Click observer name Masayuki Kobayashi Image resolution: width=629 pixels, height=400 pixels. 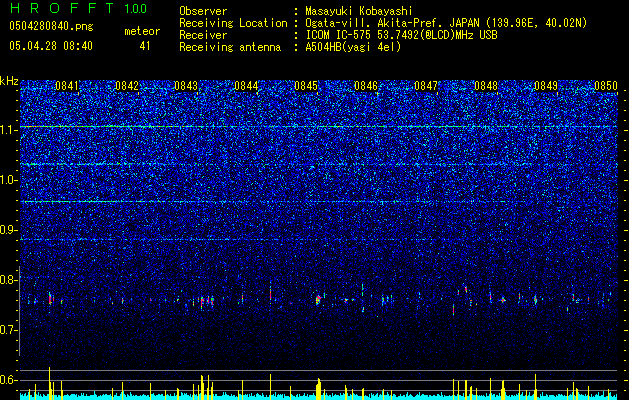pyautogui.click(x=359, y=11)
